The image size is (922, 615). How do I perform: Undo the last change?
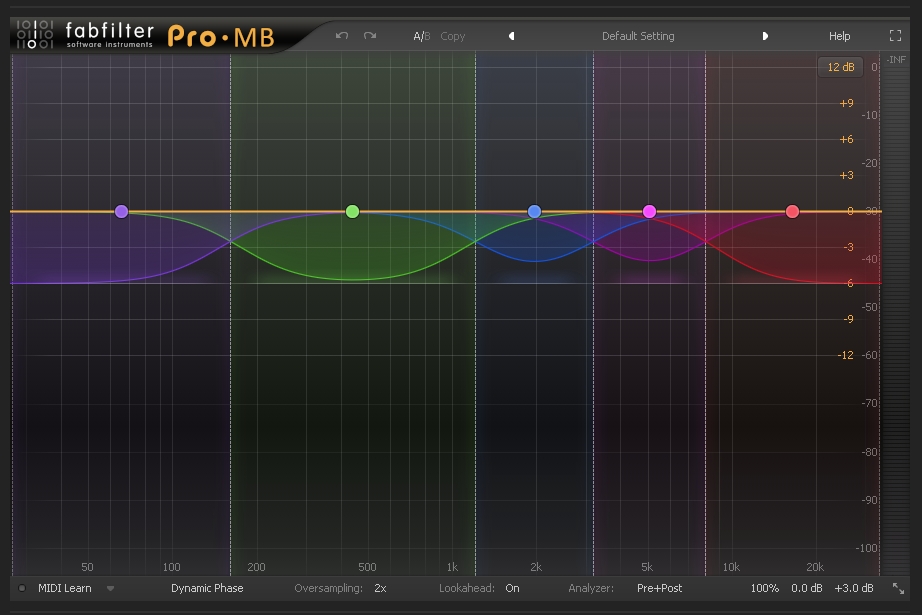(342, 36)
